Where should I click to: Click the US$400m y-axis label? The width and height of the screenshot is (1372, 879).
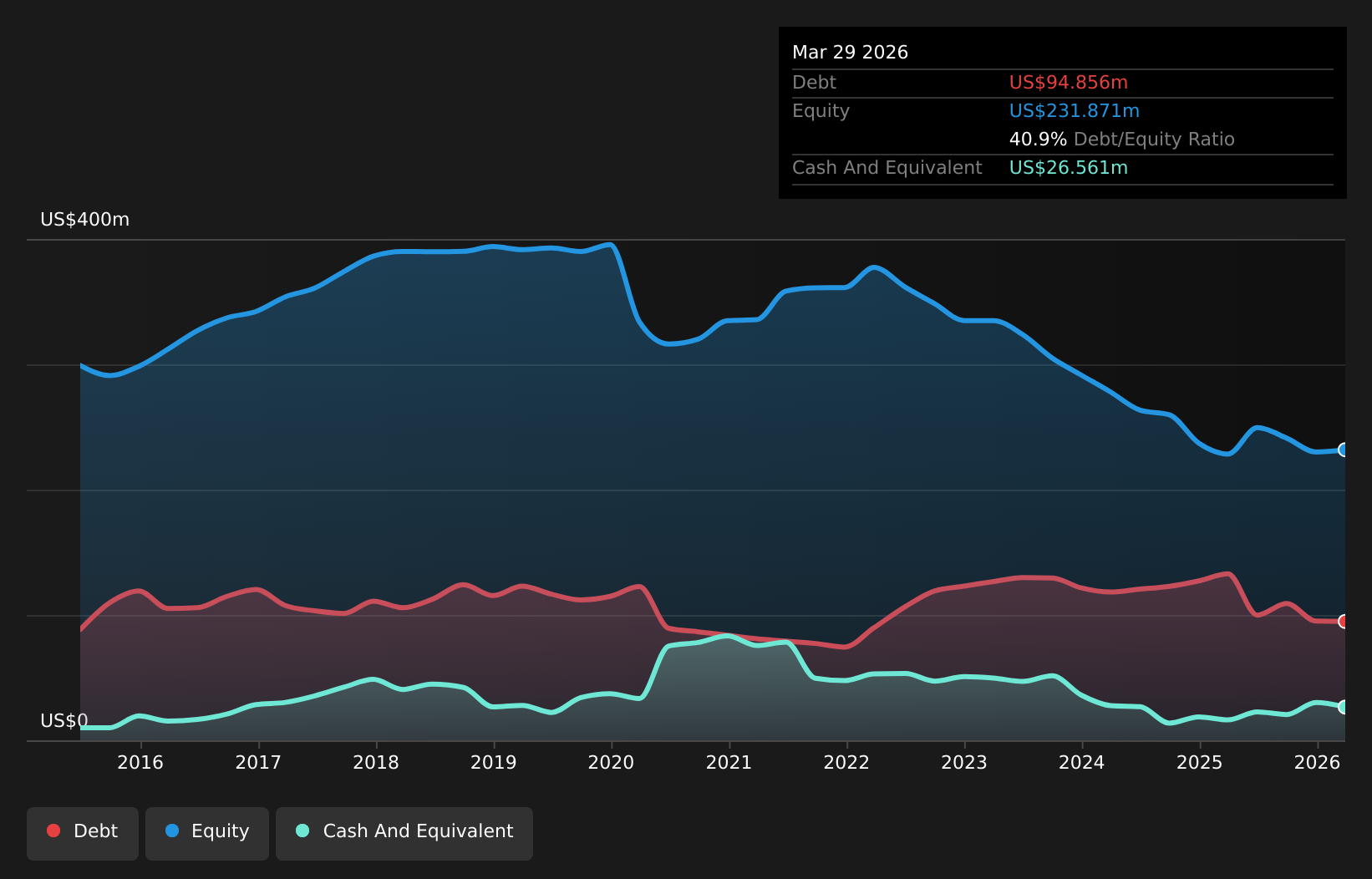[85, 220]
